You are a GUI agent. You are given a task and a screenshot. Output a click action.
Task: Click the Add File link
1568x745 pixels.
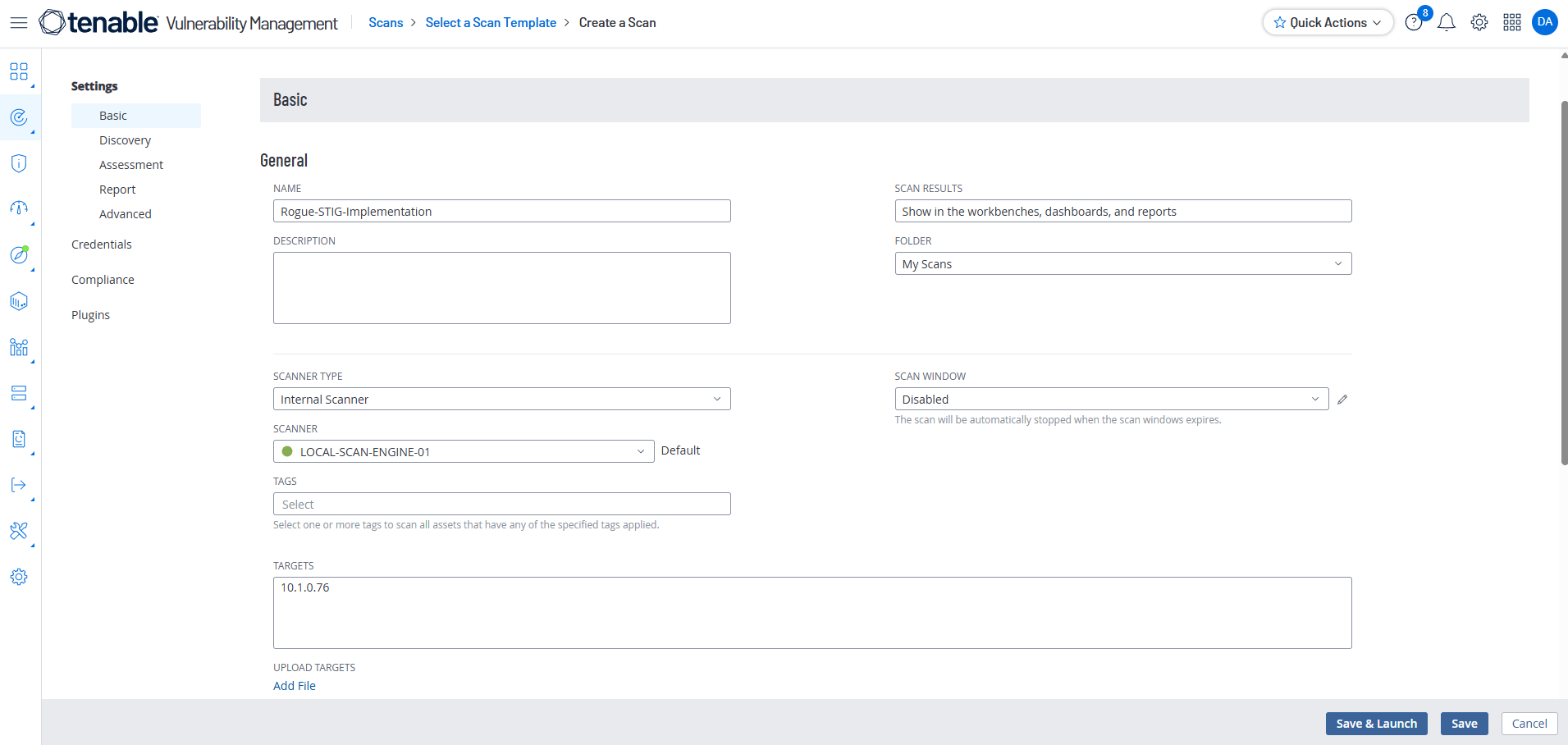pos(295,686)
